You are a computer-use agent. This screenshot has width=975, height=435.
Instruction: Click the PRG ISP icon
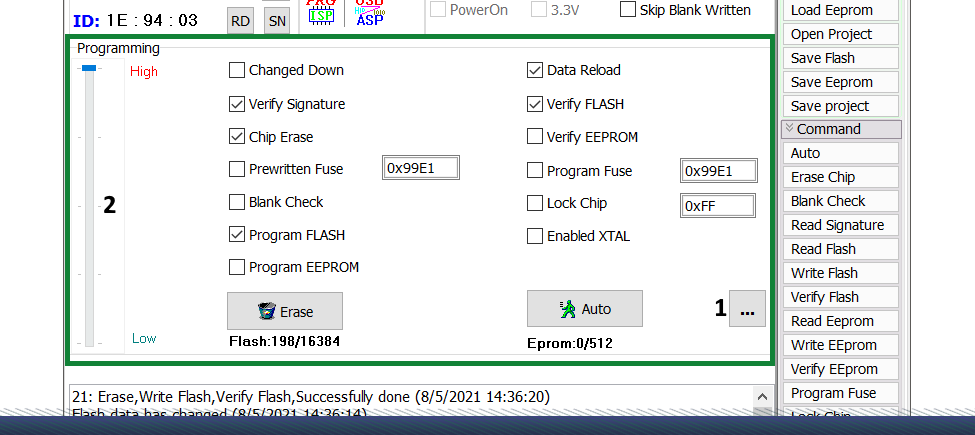click(320, 11)
